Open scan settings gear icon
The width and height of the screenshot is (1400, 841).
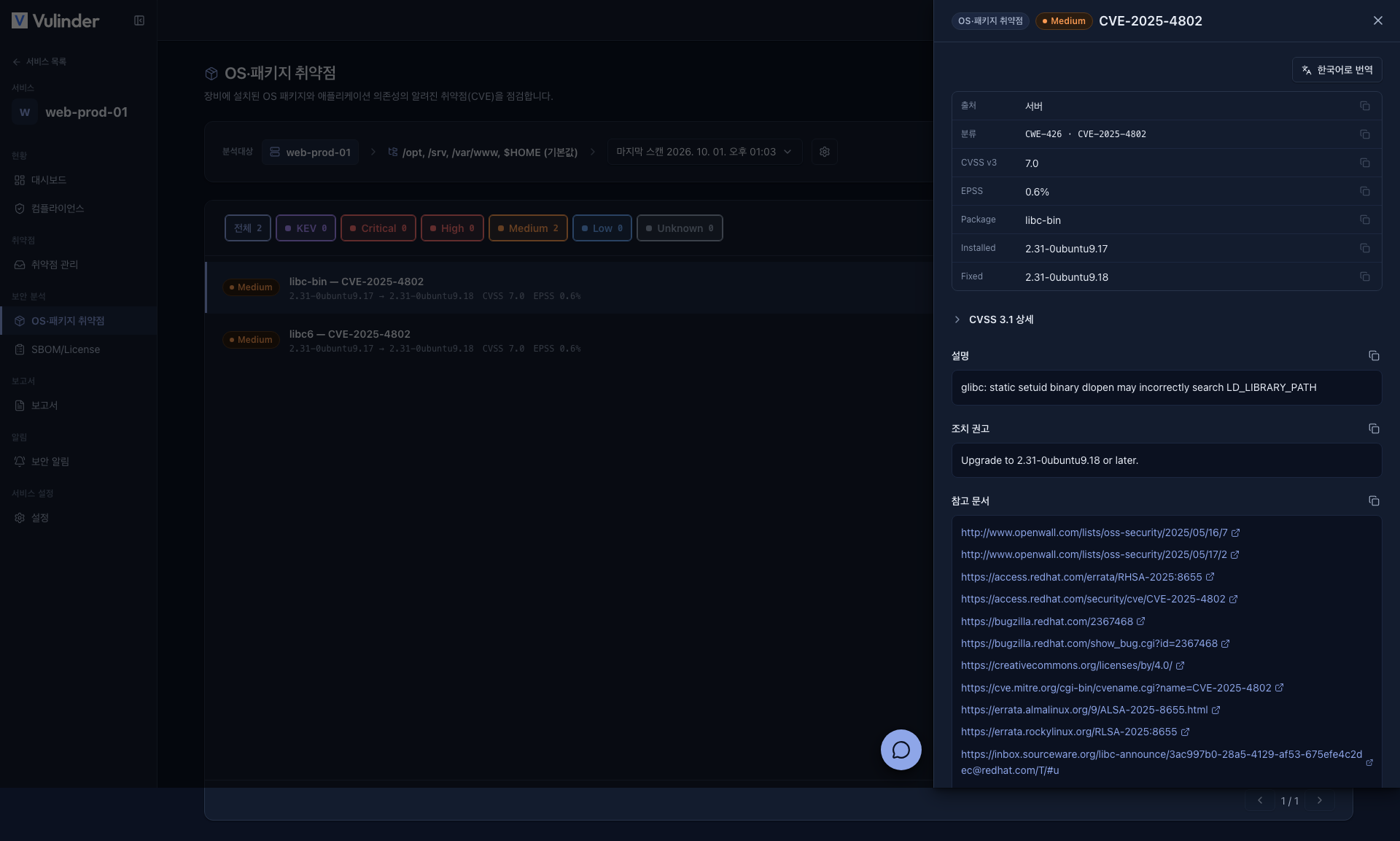pyautogui.click(x=824, y=152)
